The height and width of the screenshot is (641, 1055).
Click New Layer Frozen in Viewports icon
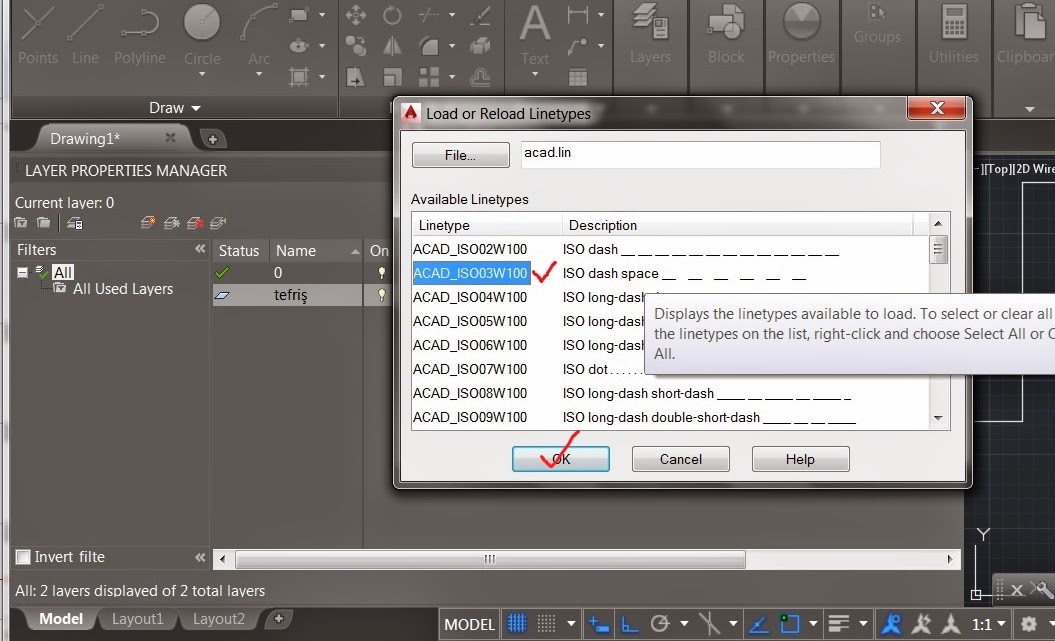172,223
